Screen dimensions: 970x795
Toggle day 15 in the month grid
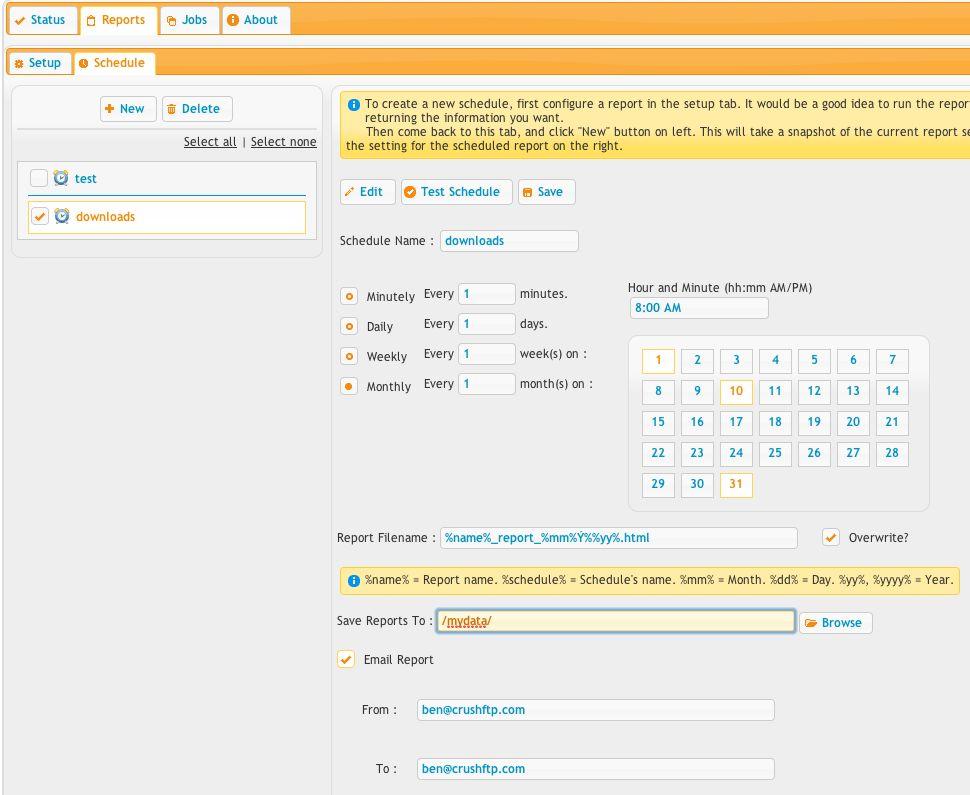click(658, 423)
